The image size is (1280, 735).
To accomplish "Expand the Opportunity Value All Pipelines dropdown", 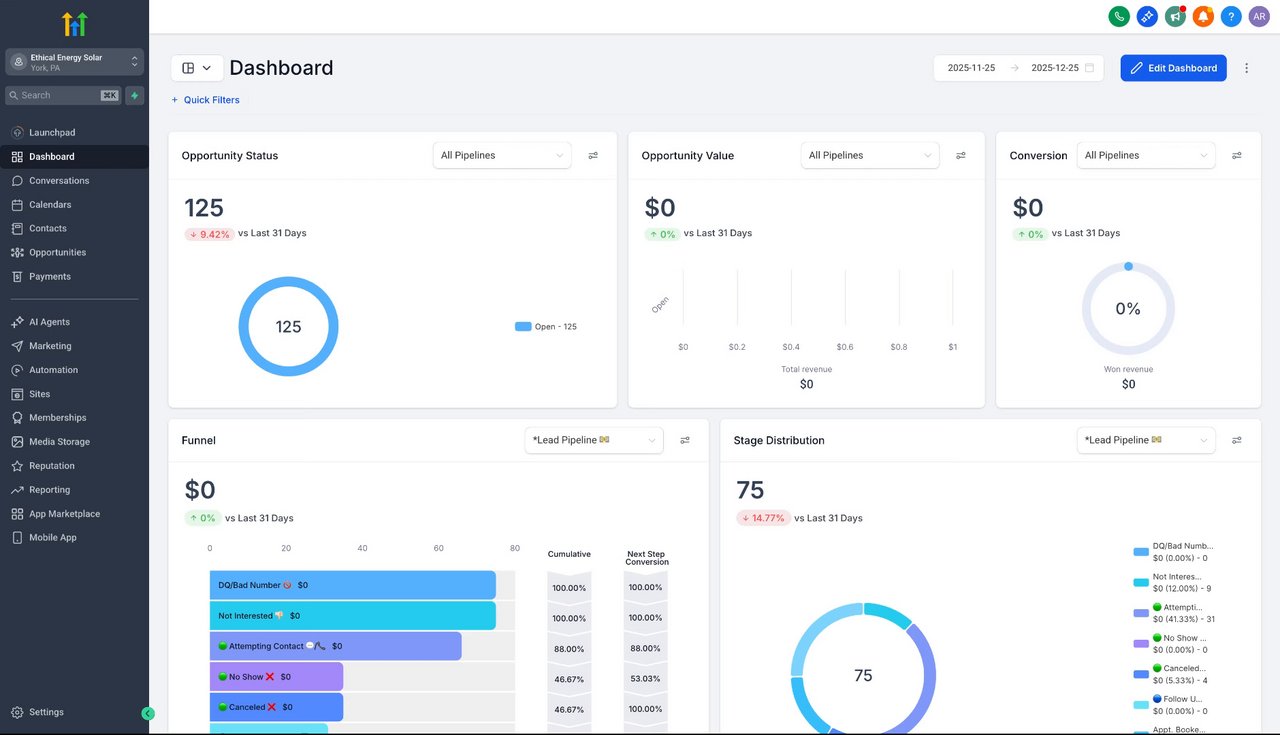I will pos(870,155).
